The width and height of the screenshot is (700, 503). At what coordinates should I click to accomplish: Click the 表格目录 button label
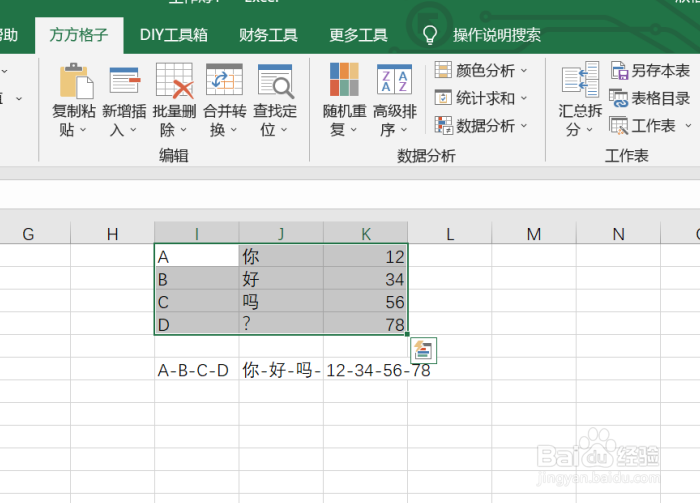coord(661,98)
